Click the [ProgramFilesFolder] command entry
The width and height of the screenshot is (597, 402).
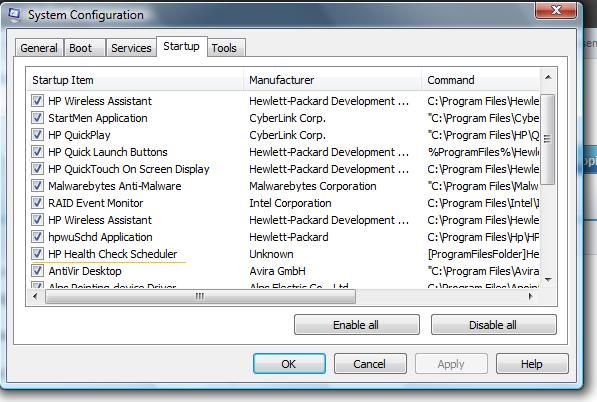[x=483, y=254]
